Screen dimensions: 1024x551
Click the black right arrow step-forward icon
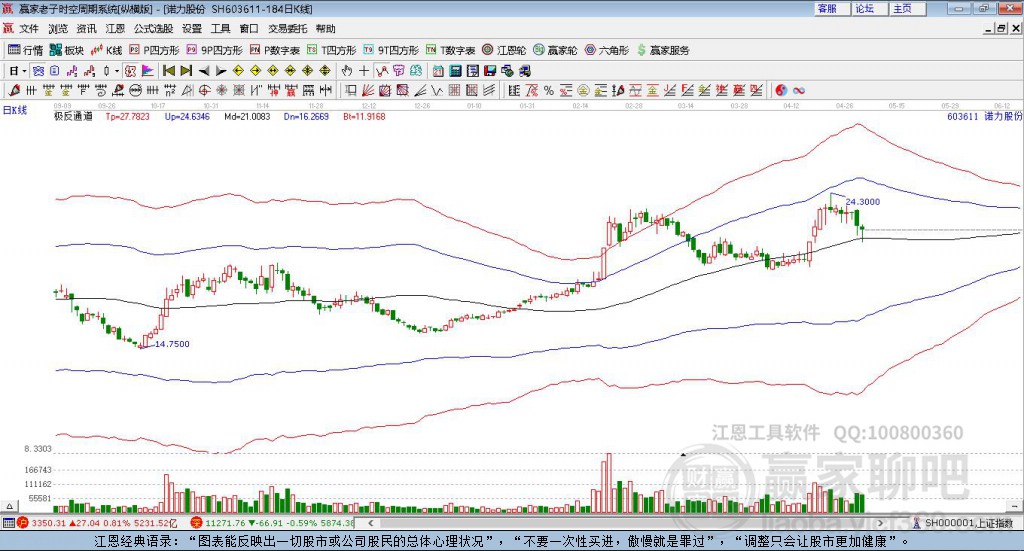[x=221, y=71]
